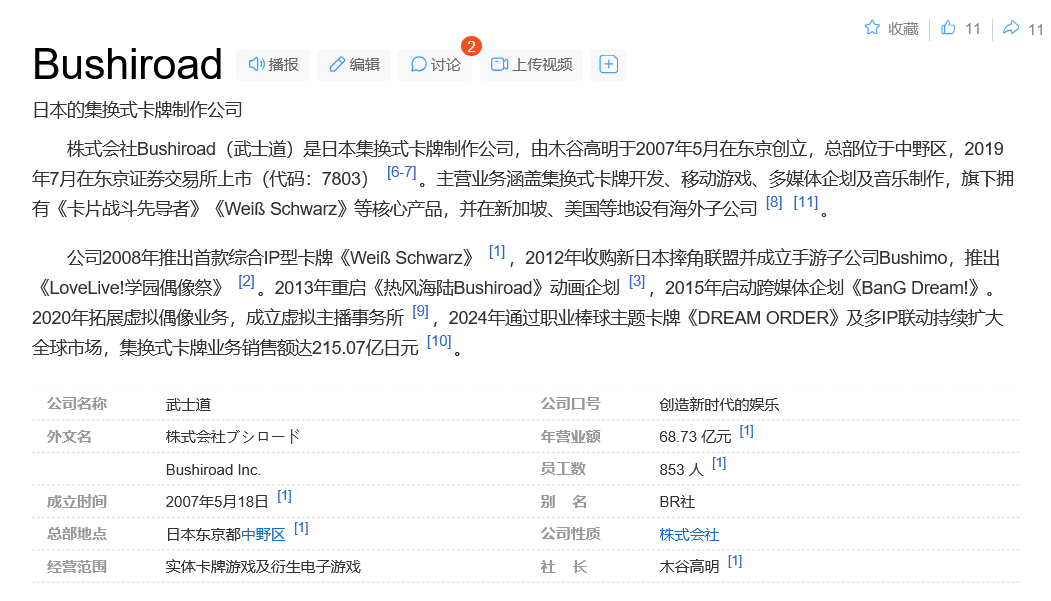Open reference [11] citation
The width and height of the screenshot is (1051, 601).
806,202
